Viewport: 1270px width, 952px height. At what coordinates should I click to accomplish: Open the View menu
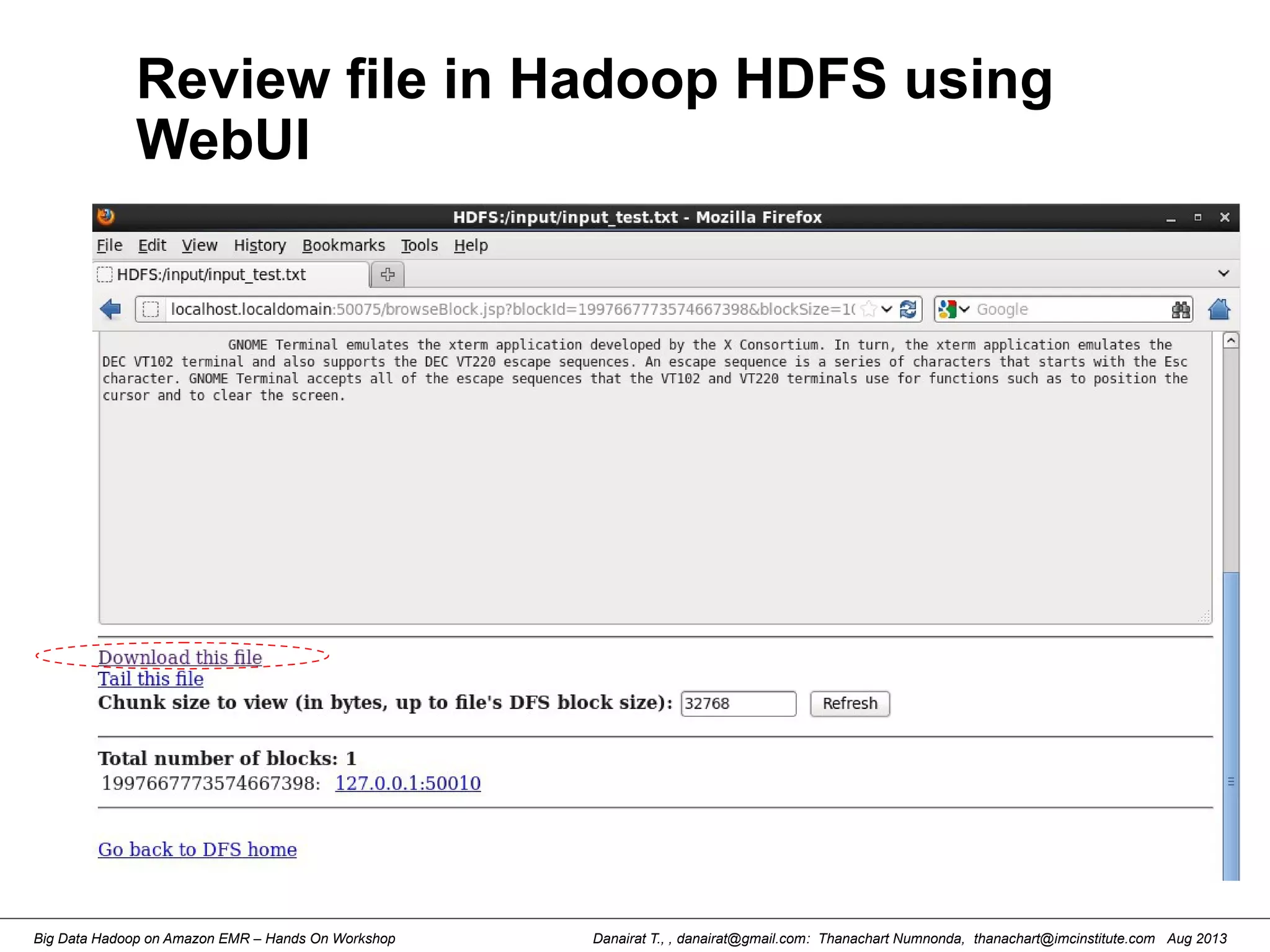200,245
